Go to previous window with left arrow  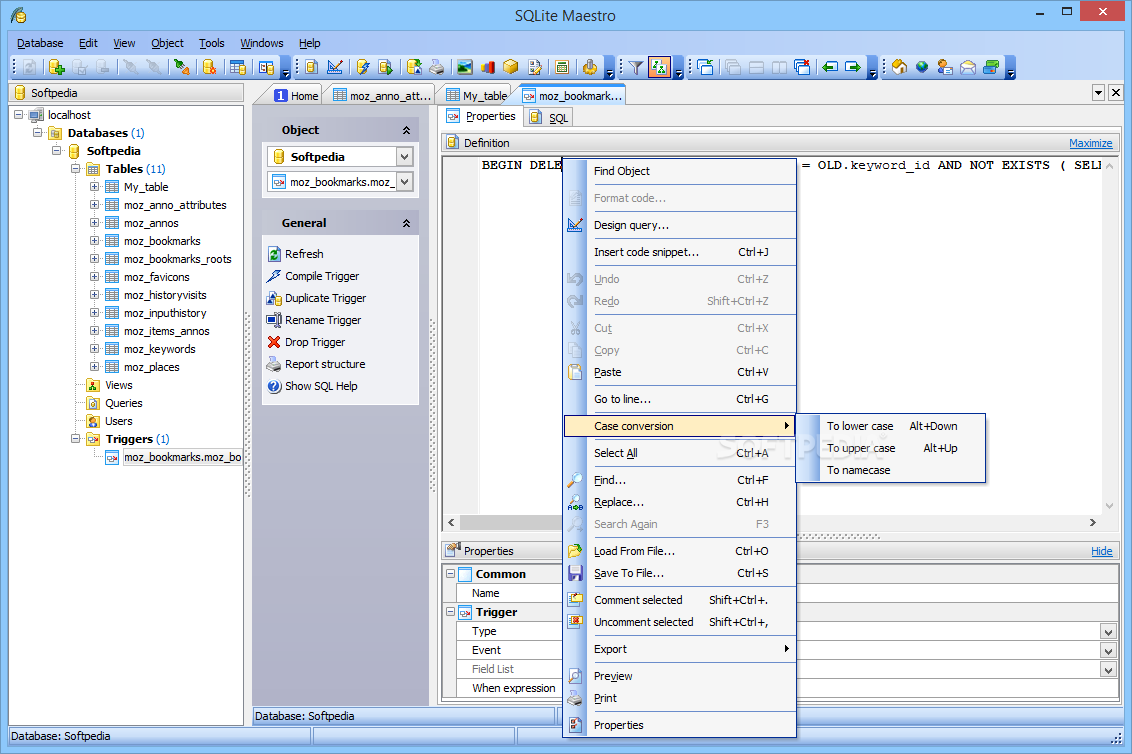coord(830,67)
